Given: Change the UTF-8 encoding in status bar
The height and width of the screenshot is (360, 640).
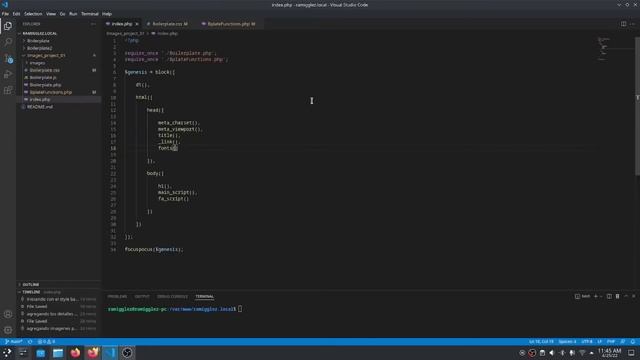Looking at the screenshot, I should coord(587,342).
